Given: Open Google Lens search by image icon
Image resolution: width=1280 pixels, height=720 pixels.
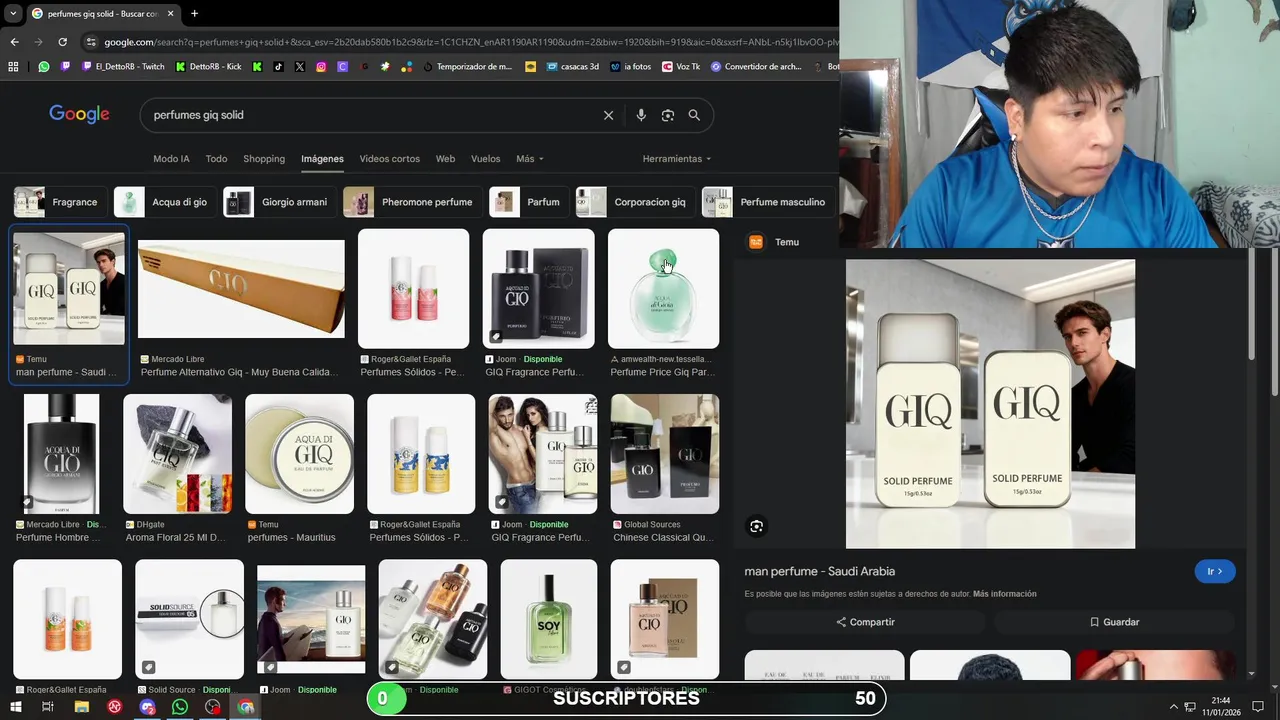Looking at the screenshot, I should [668, 115].
